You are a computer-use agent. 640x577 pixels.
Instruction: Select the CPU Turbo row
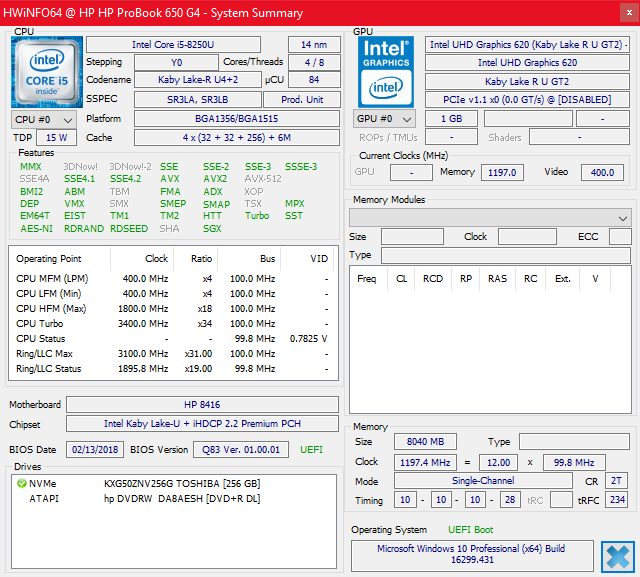click(x=173, y=324)
